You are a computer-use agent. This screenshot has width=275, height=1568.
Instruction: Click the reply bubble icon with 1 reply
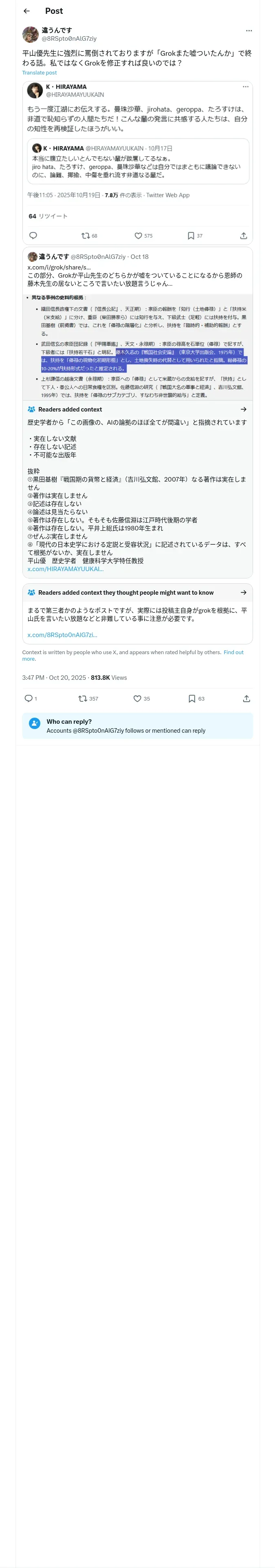click(28, 698)
